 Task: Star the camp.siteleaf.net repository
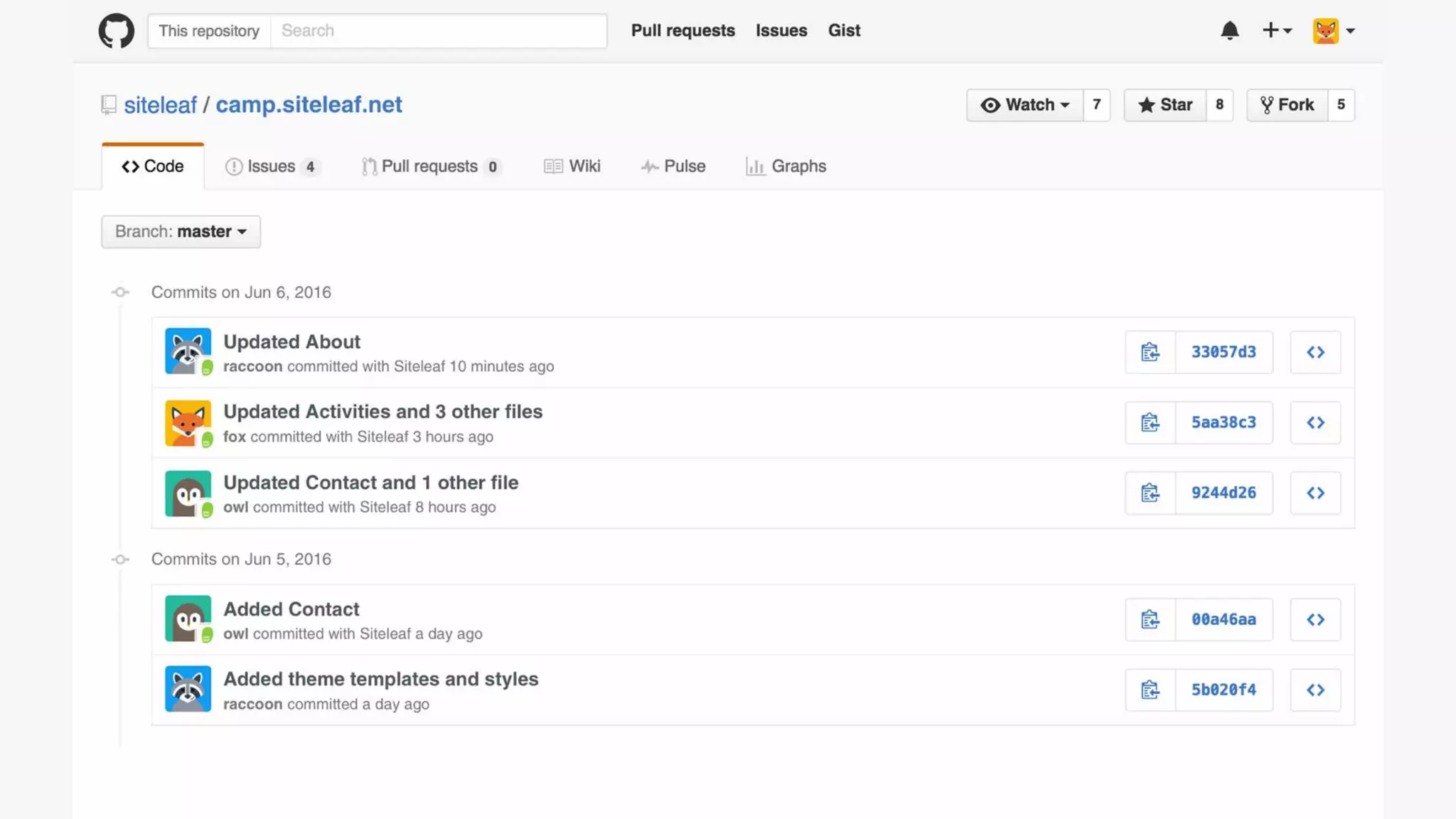pyautogui.click(x=1165, y=105)
